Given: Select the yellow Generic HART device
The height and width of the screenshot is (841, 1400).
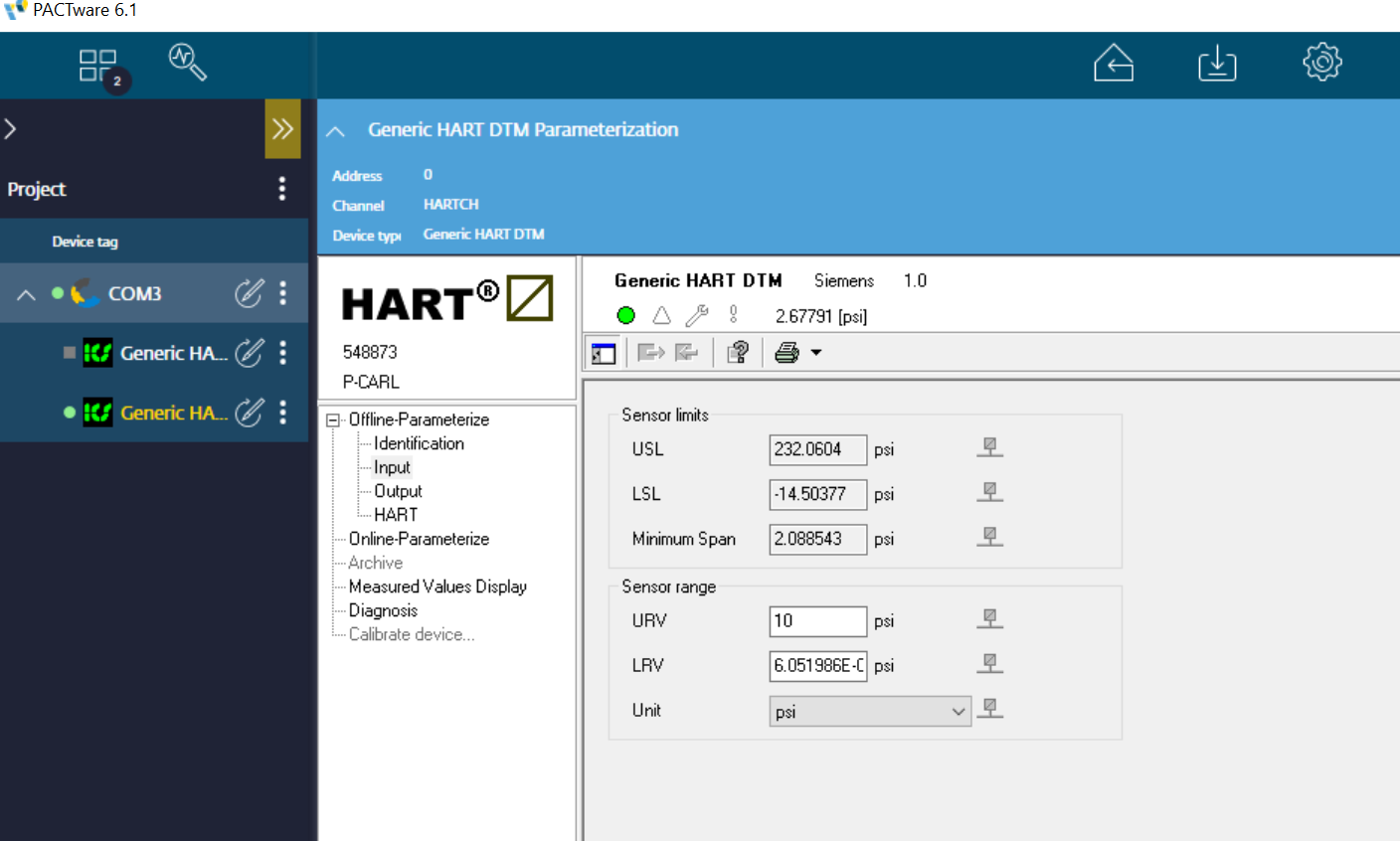Looking at the screenshot, I should (154, 412).
